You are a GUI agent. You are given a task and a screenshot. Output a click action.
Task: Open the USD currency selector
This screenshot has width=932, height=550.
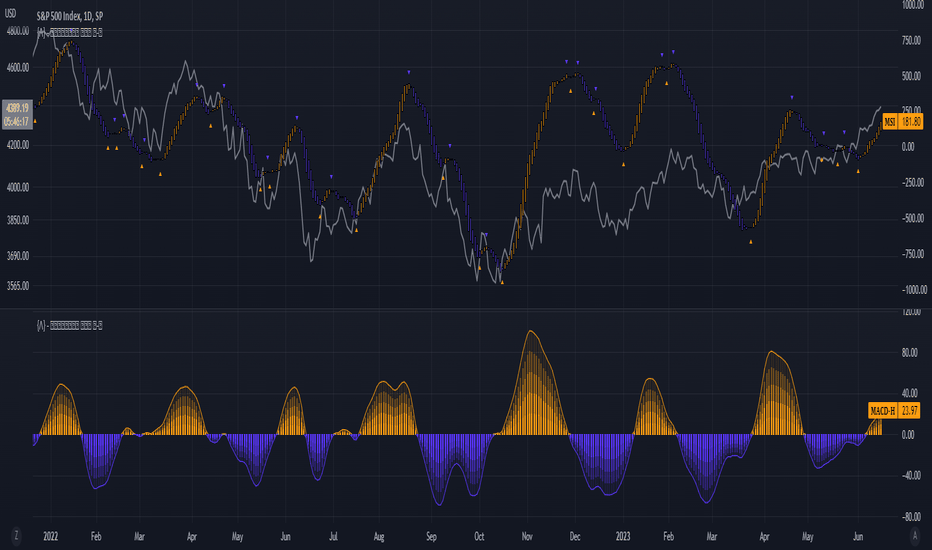(11, 14)
